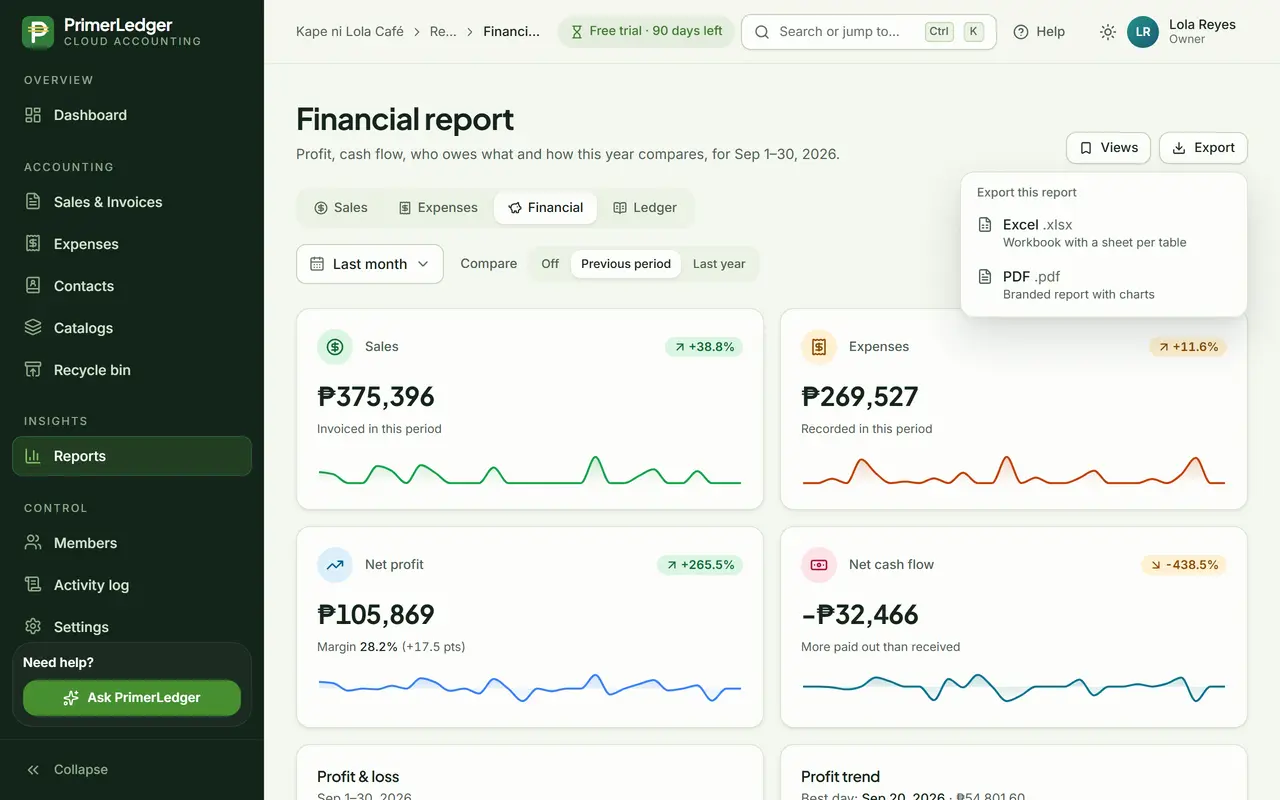This screenshot has height=800, width=1280.
Task: Click the Activity log icon
Action: click(33, 585)
